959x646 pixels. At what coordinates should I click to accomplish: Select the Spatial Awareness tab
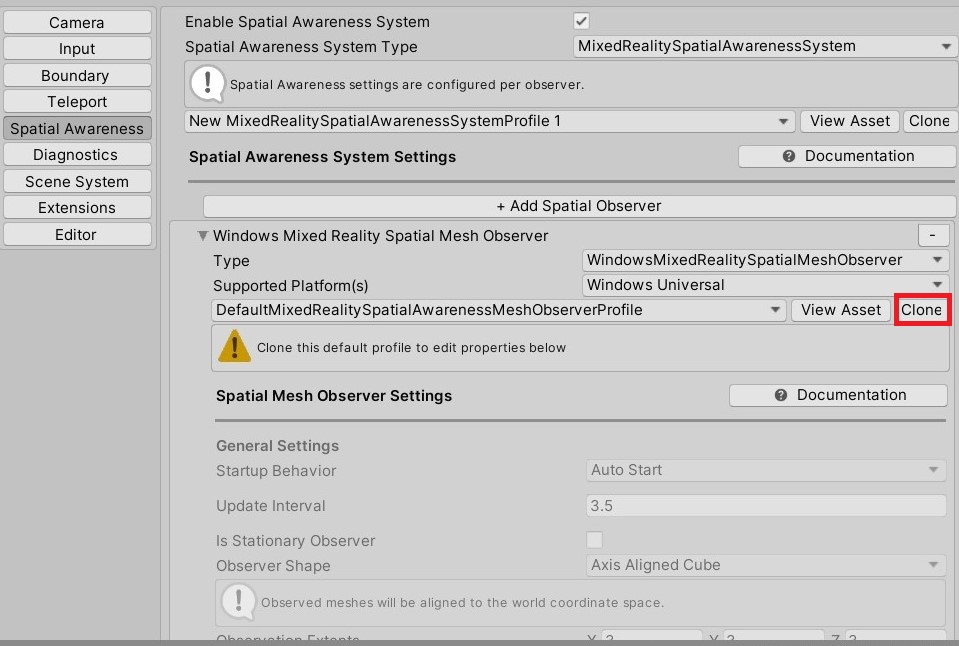click(x=77, y=128)
